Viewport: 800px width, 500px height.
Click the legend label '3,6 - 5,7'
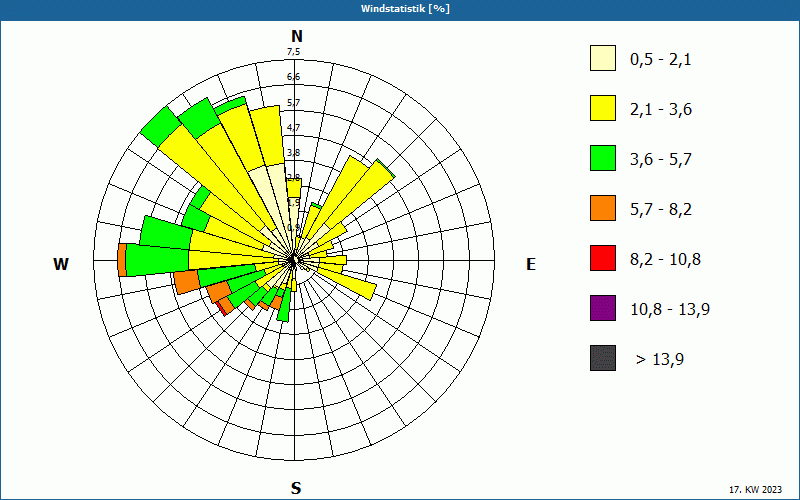click(x=661, y=160)
